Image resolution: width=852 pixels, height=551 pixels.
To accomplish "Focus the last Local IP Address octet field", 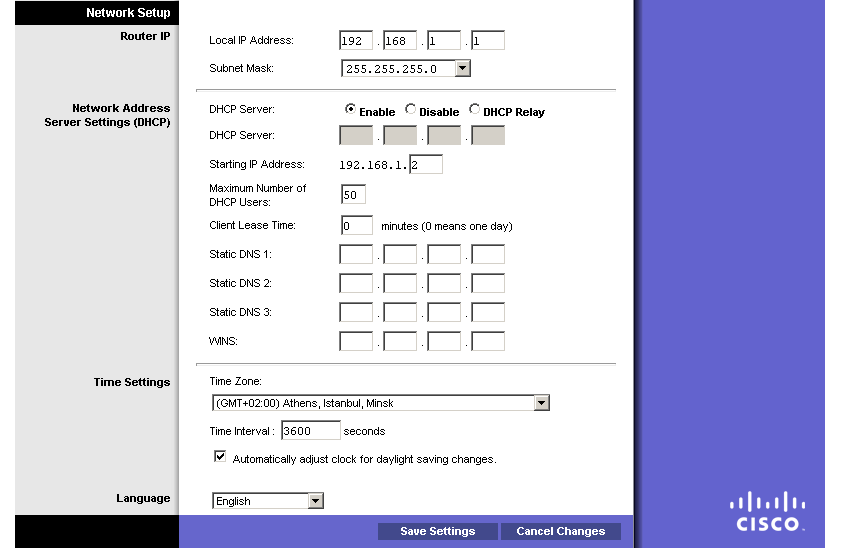I will coord(488,41).
